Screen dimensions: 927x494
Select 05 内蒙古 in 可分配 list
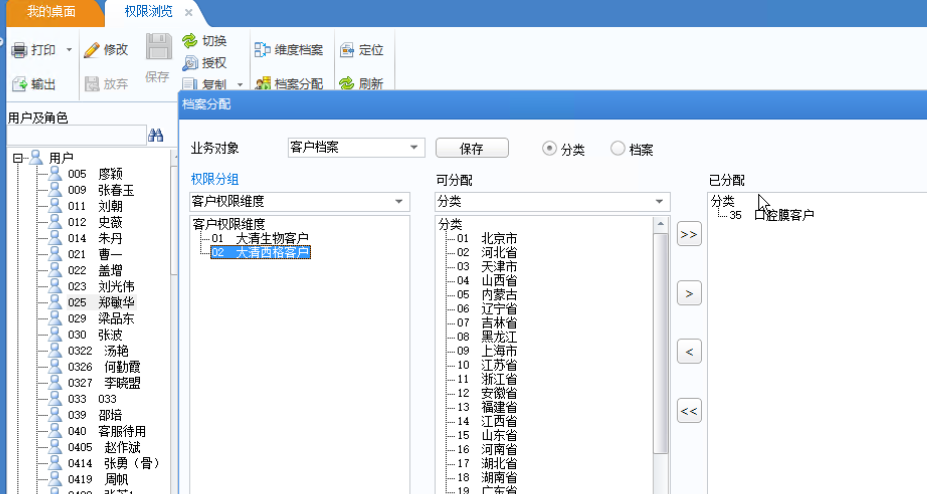487,294
